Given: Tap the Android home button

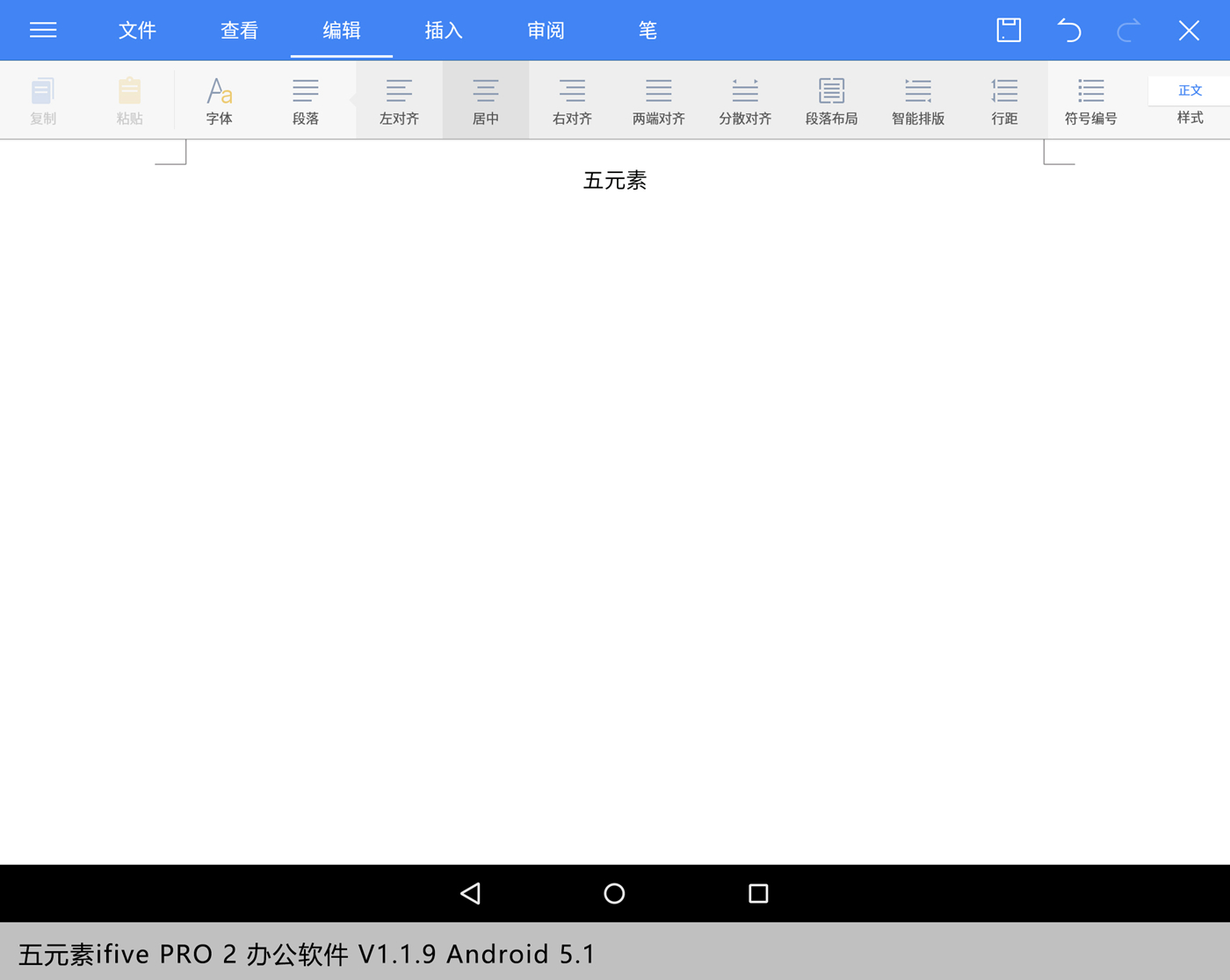Looking at the screenshot, I should pyautogui.click(x=613, y=893).
